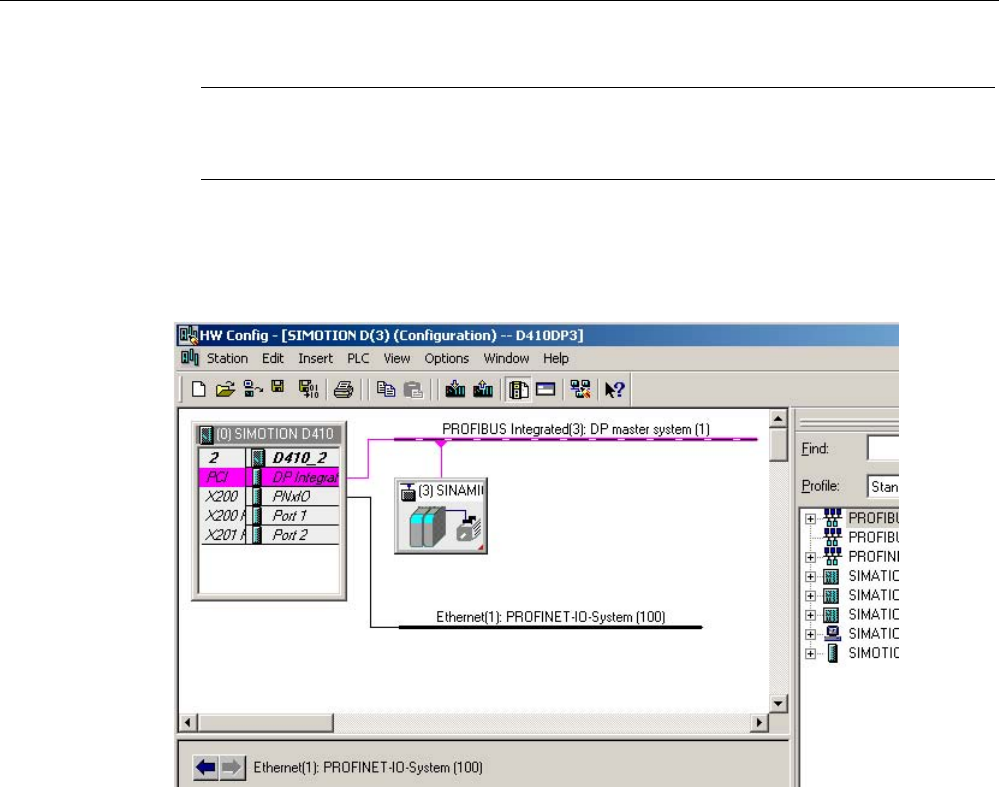
Task: Select the second PROFIBUS catalog entry
Action: pos(873,537)
